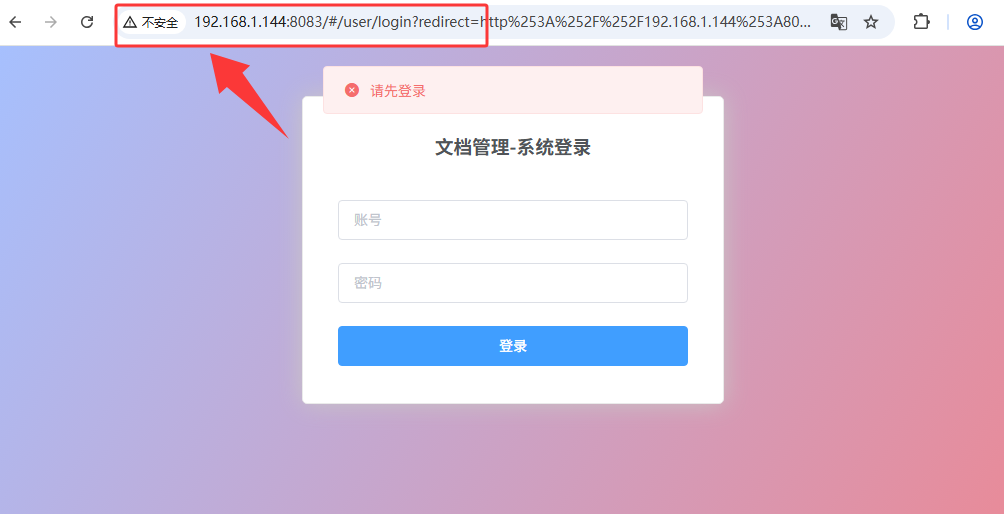This screenshot has width=1004, height=514.
Task: Bookmark this page with the star icon
Action: coord(871,22)
